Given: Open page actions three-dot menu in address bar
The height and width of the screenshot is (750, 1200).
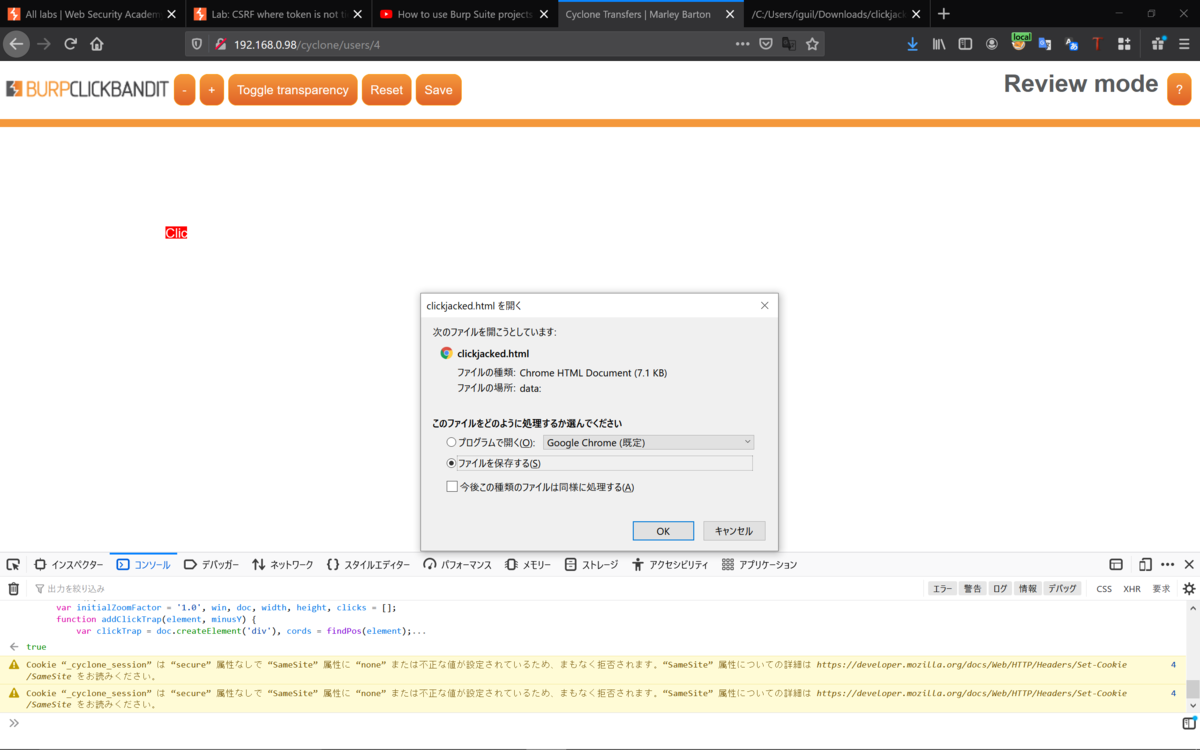Looking at the screenshot, I should pyautogui.click(x=742, y=44).
